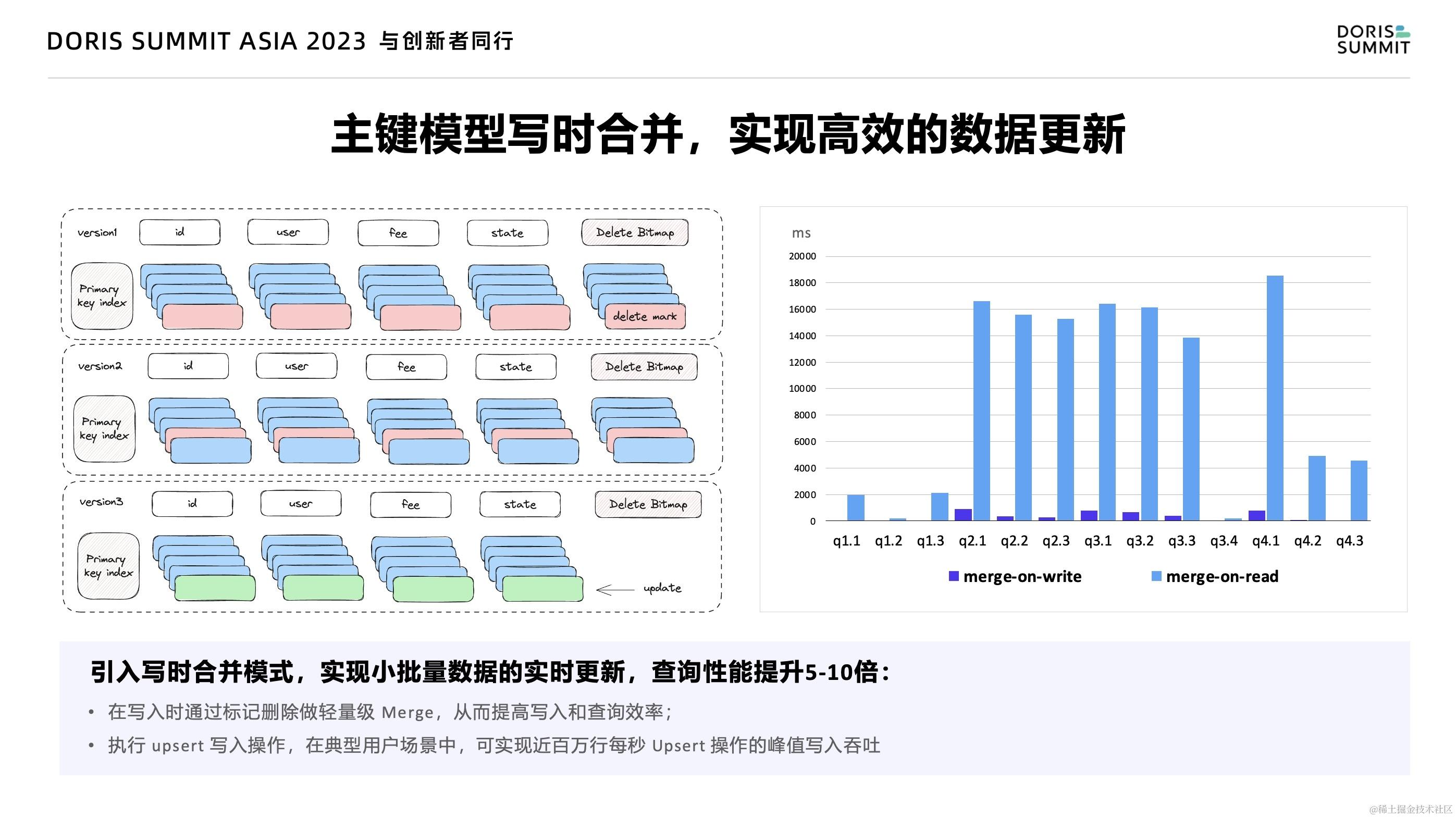
Task: Click version1 Primary key index block
Action: (x=102, y=296)
